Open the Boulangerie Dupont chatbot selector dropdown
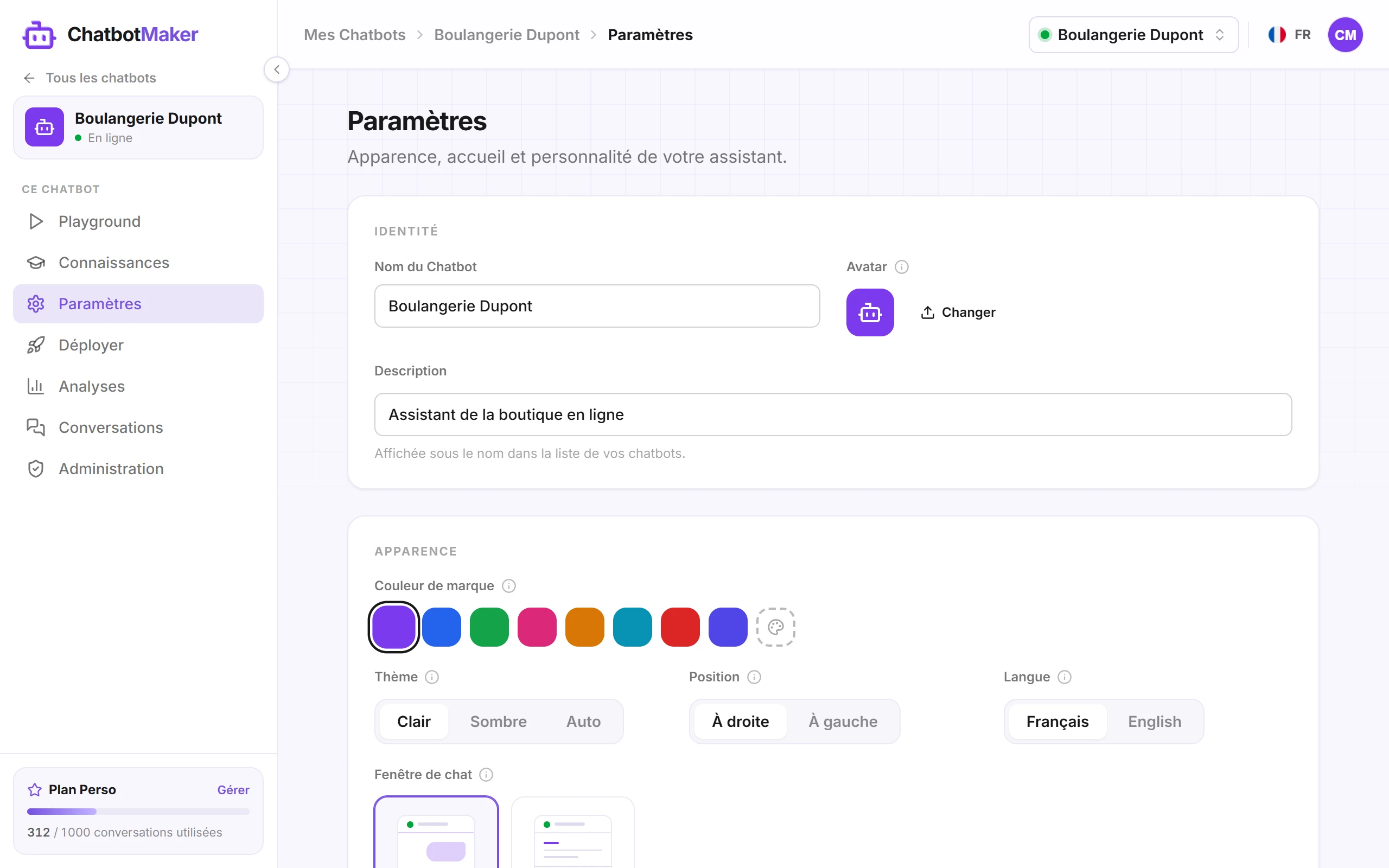The width and height of the screenshot is (1389, 868). (1133, 35)
